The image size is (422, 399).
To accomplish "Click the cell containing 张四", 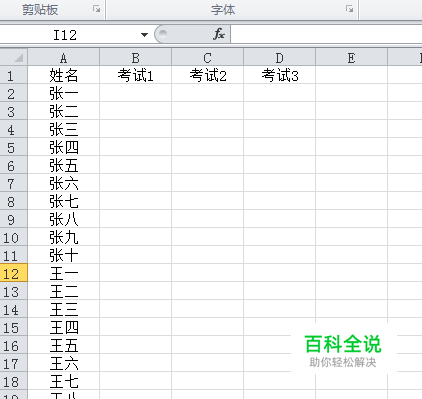I will [x=63, y=147].
